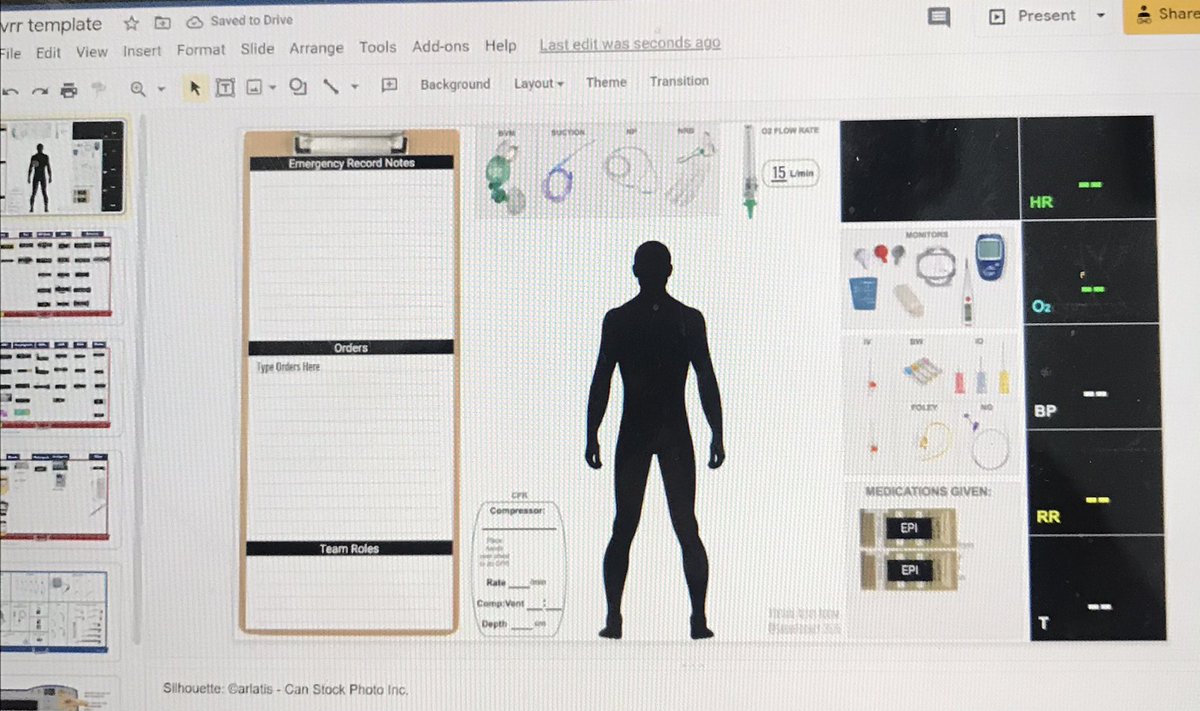Select the nasal cannula NP image

click(x=629, y=167)
